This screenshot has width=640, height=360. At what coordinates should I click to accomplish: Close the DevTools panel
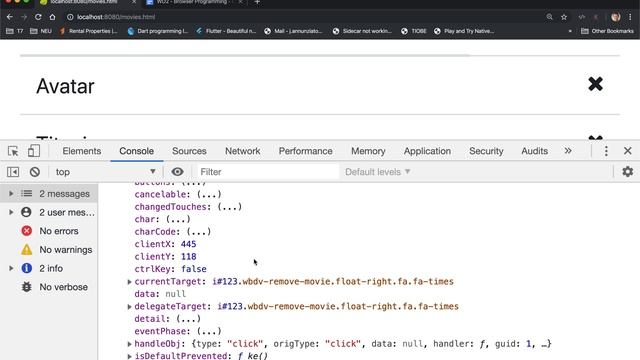point(628,151)
